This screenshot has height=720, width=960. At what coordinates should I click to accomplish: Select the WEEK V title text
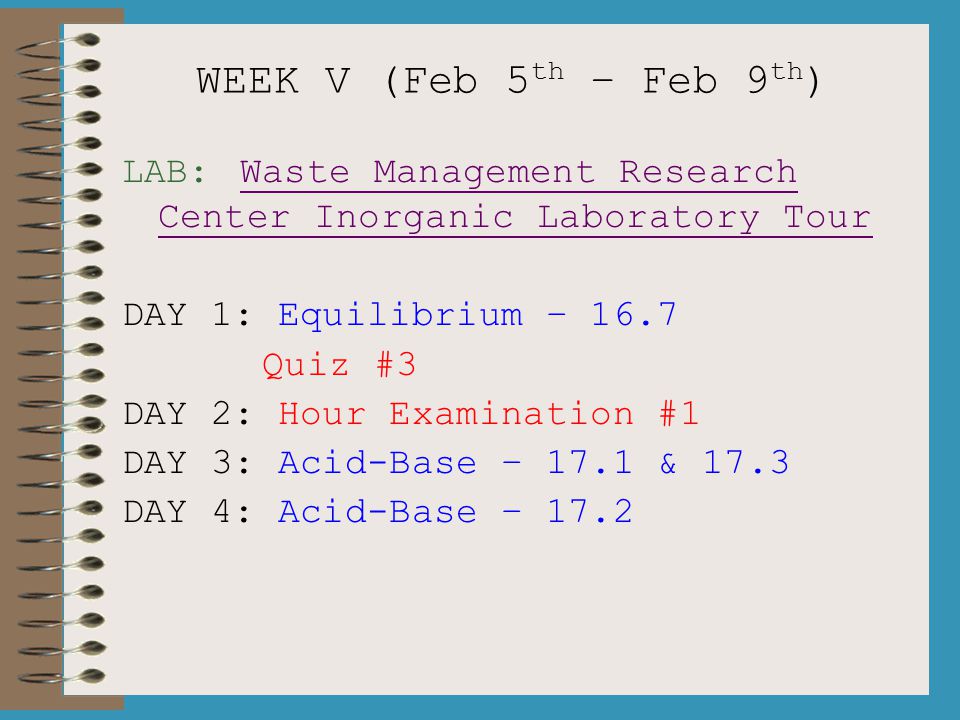coord(273,81)
